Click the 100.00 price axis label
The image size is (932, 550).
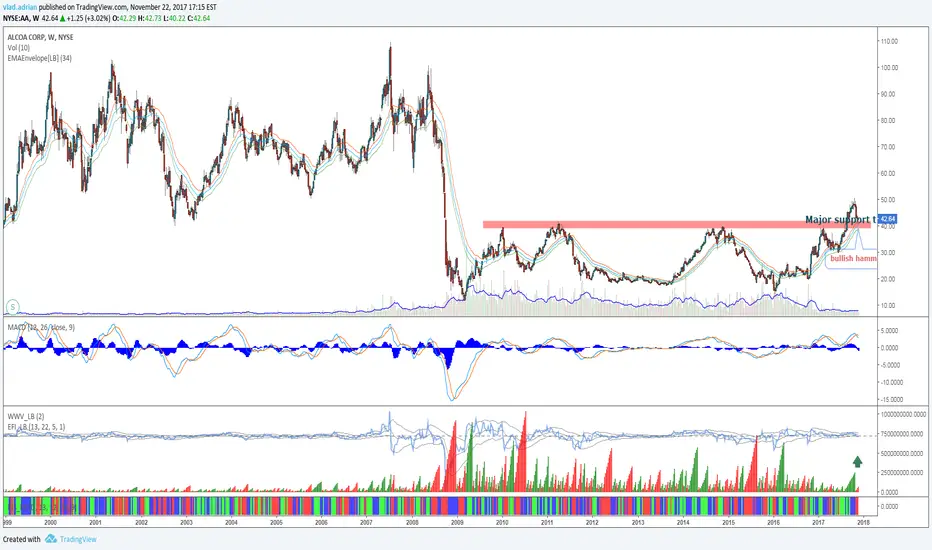(889, 68)
